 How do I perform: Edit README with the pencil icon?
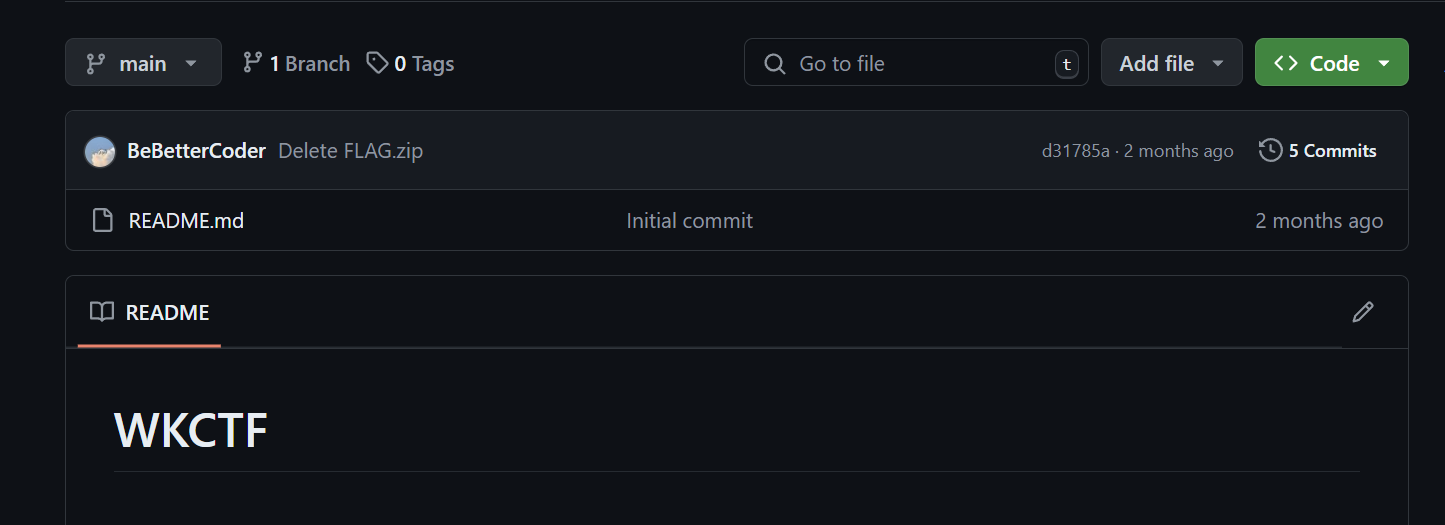pos(1362,312)
